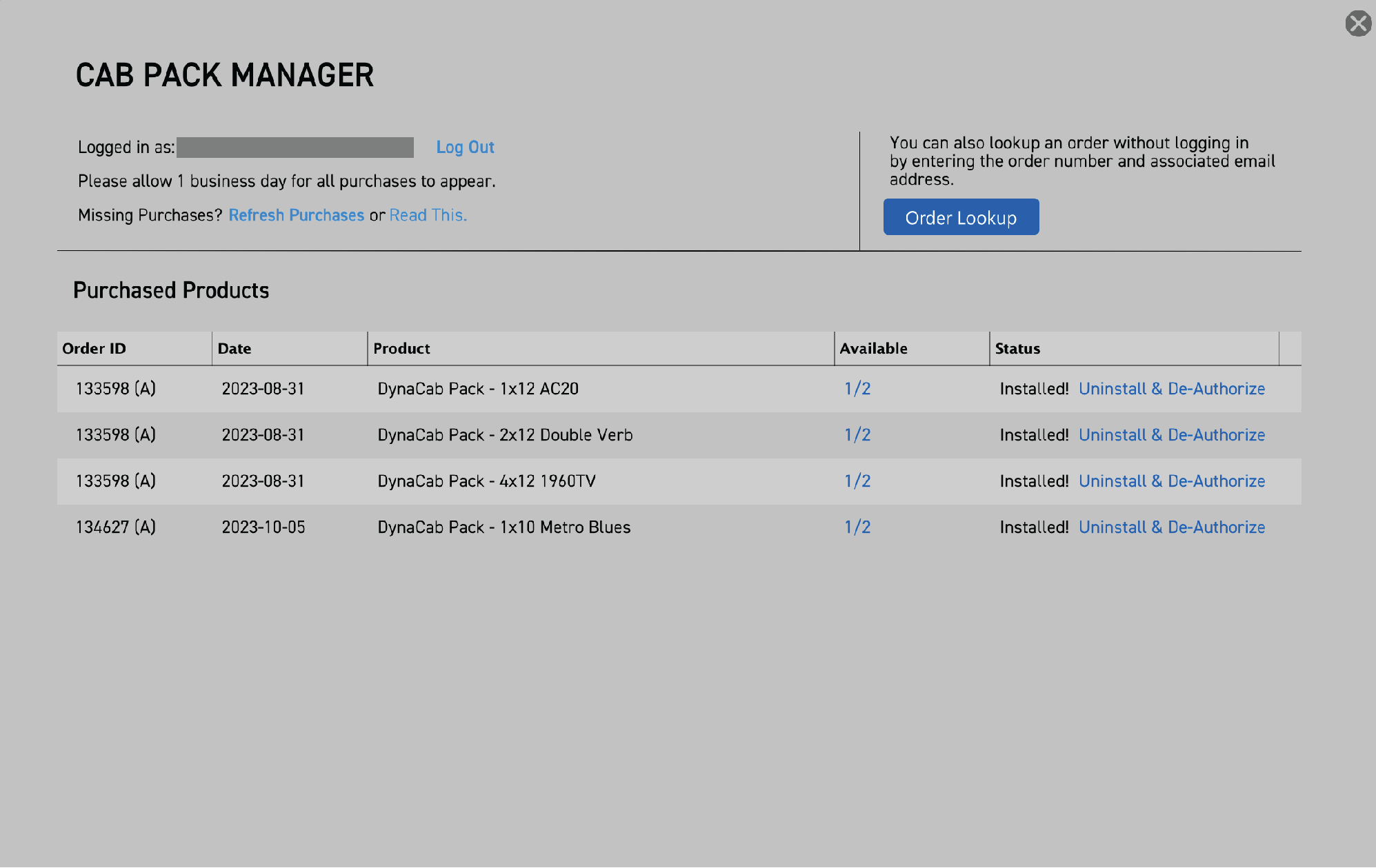Viewport: 1376px width, 868px height.
Task: Sort by the Order ID column header
Action: point(134,348)
